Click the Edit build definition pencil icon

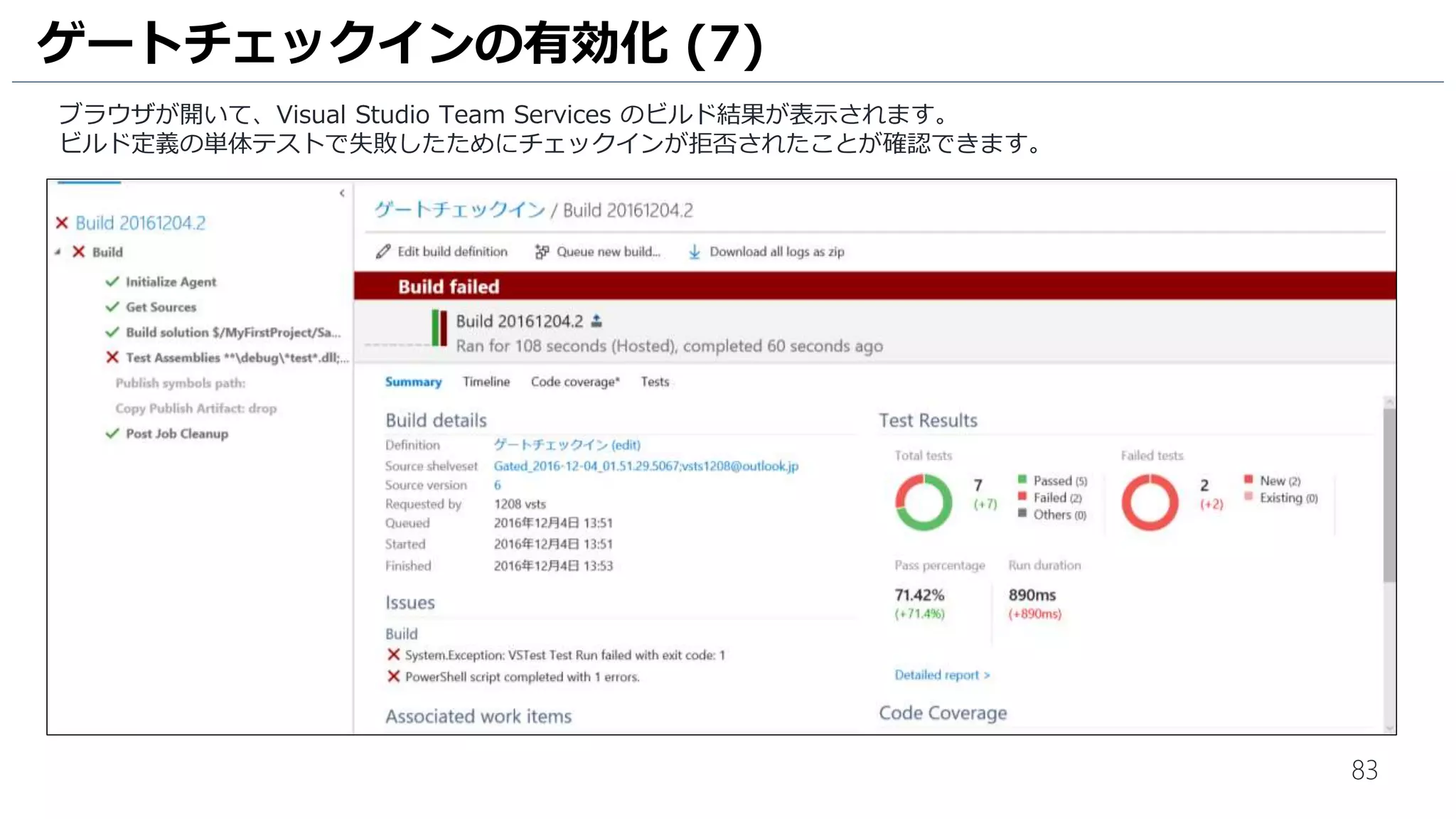(383, 252)
